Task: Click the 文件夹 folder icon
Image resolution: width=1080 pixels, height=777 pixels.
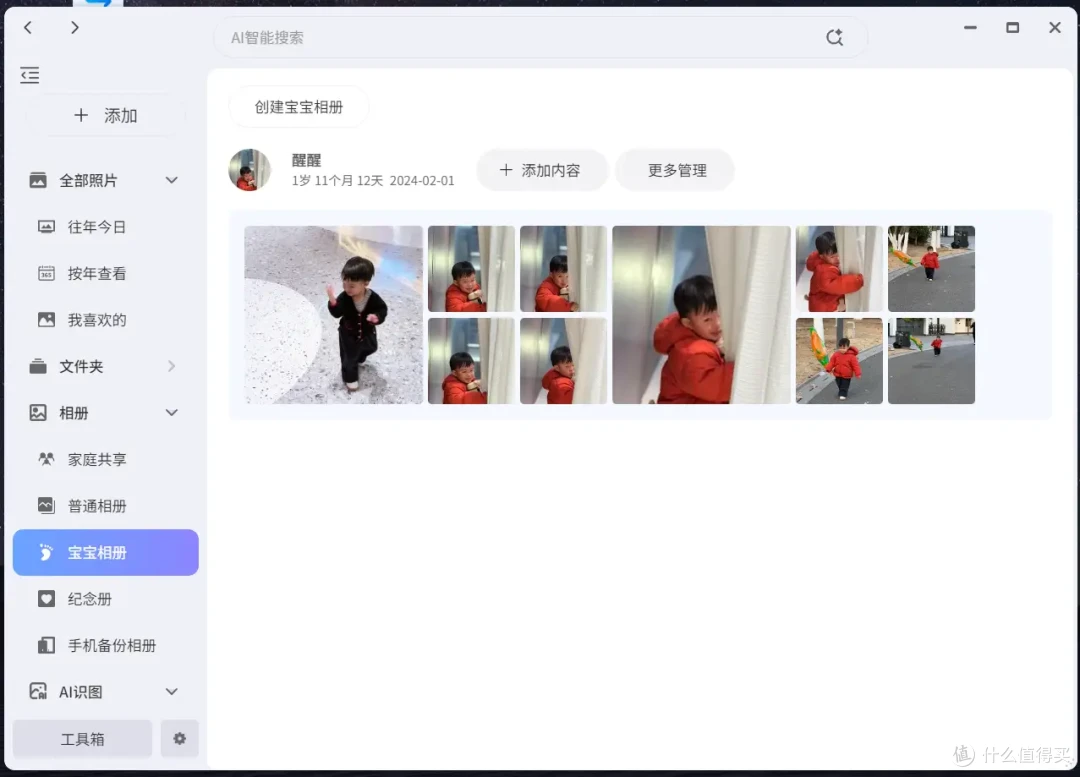Action: pyautogui.click(x=38, y=366)
